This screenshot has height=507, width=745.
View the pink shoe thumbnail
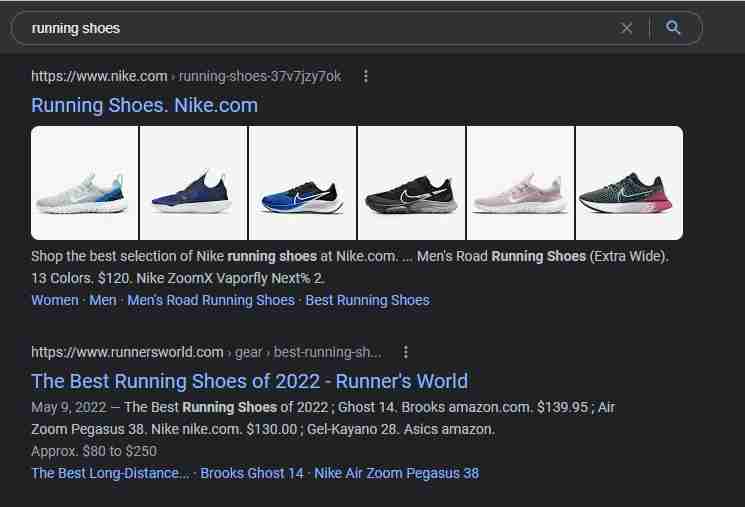(x=520, y=183)
